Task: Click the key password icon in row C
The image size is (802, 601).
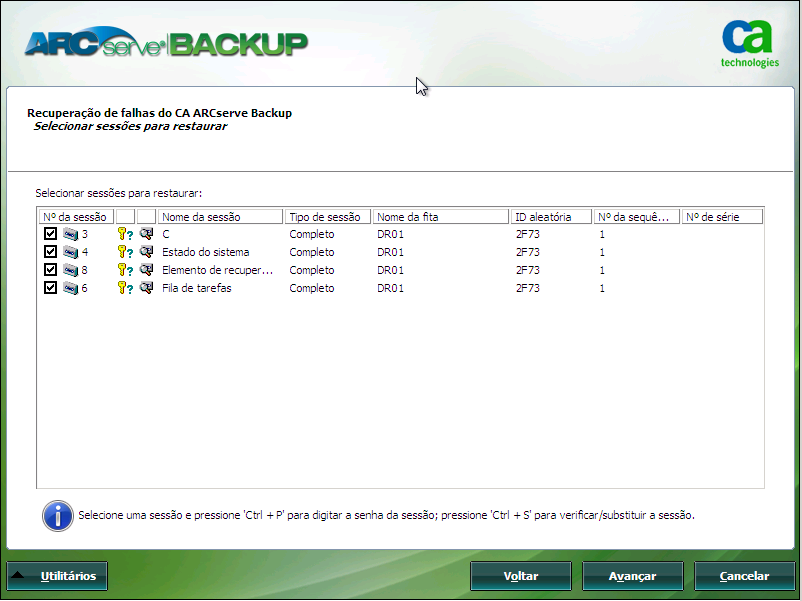Action: [x=125, y=234]
